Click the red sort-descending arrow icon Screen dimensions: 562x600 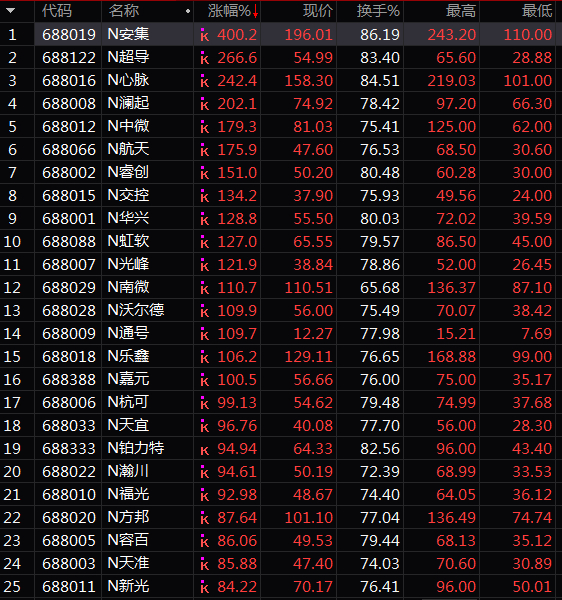[x=256, y=13]
